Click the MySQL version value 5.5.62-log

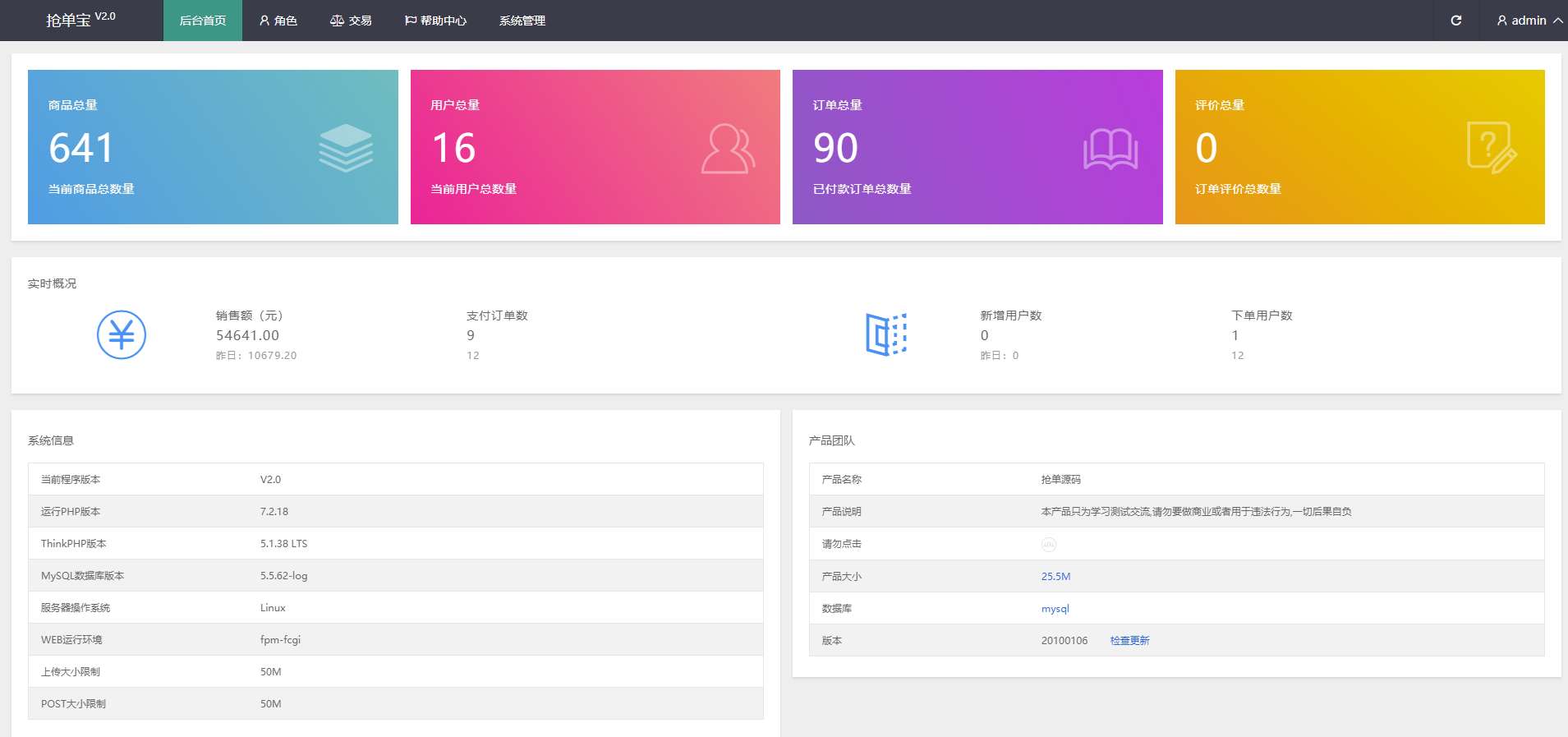tap(284, 576)
